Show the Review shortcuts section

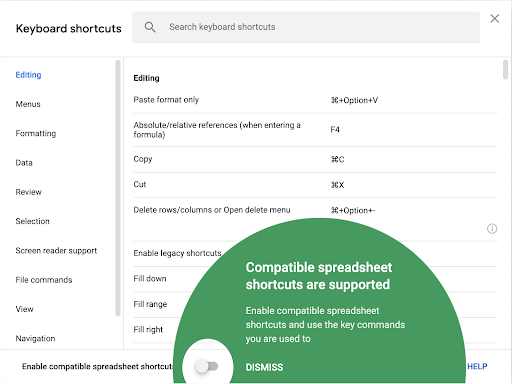tap(28, 192)
